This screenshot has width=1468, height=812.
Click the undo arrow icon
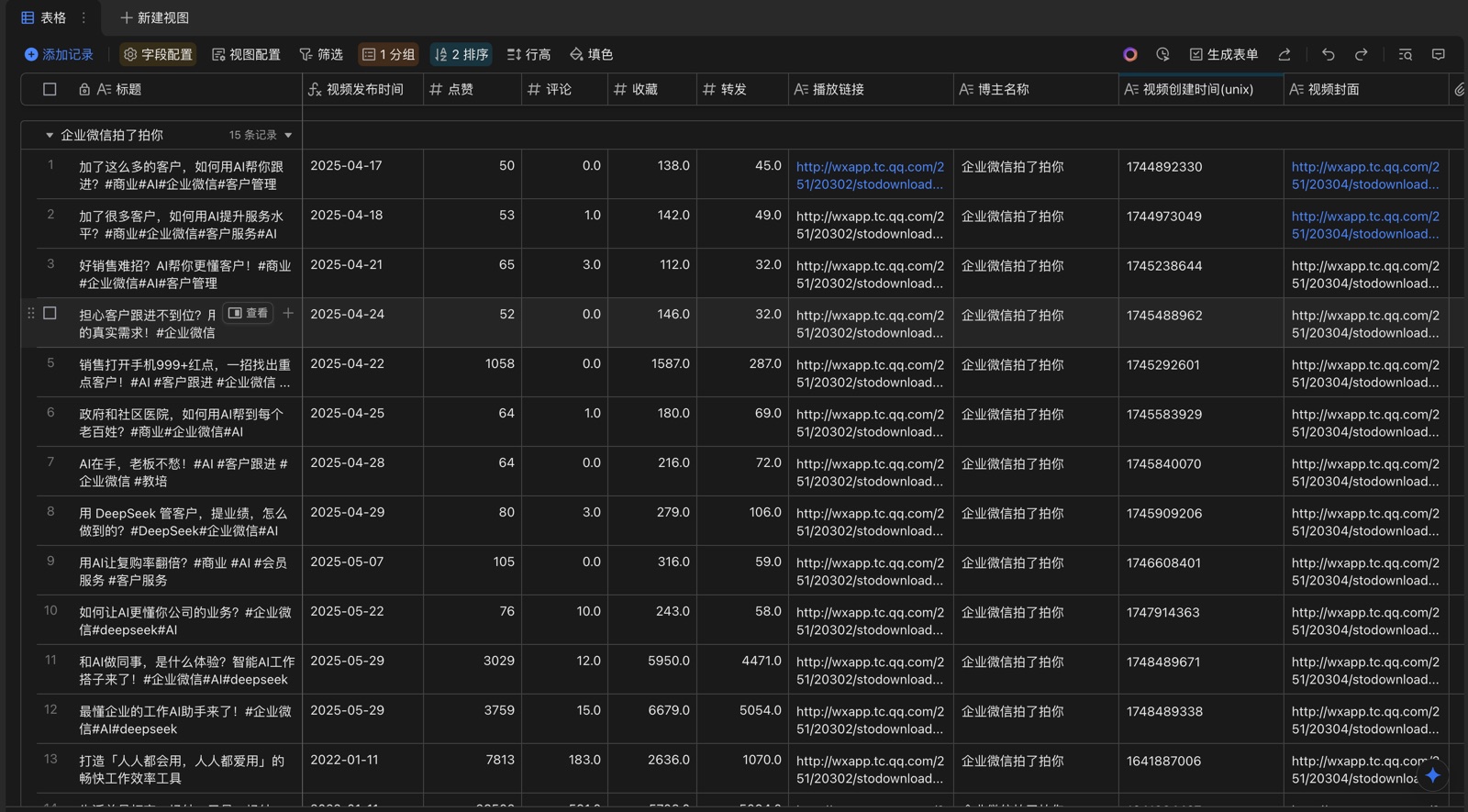[1328, 54]
